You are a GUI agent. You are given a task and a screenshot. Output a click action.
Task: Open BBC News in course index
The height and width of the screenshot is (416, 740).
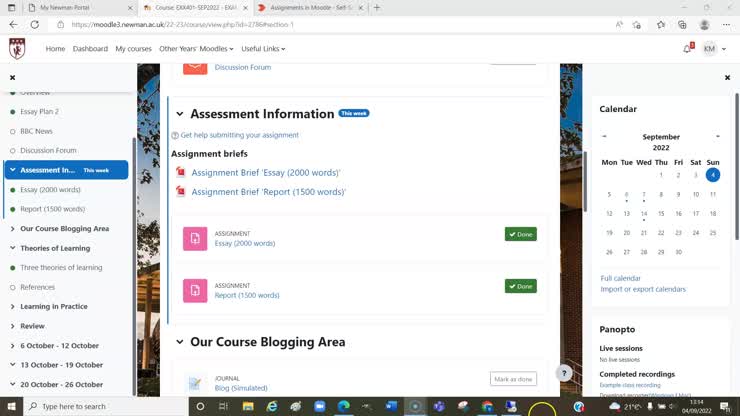click(x=36, y=131)
